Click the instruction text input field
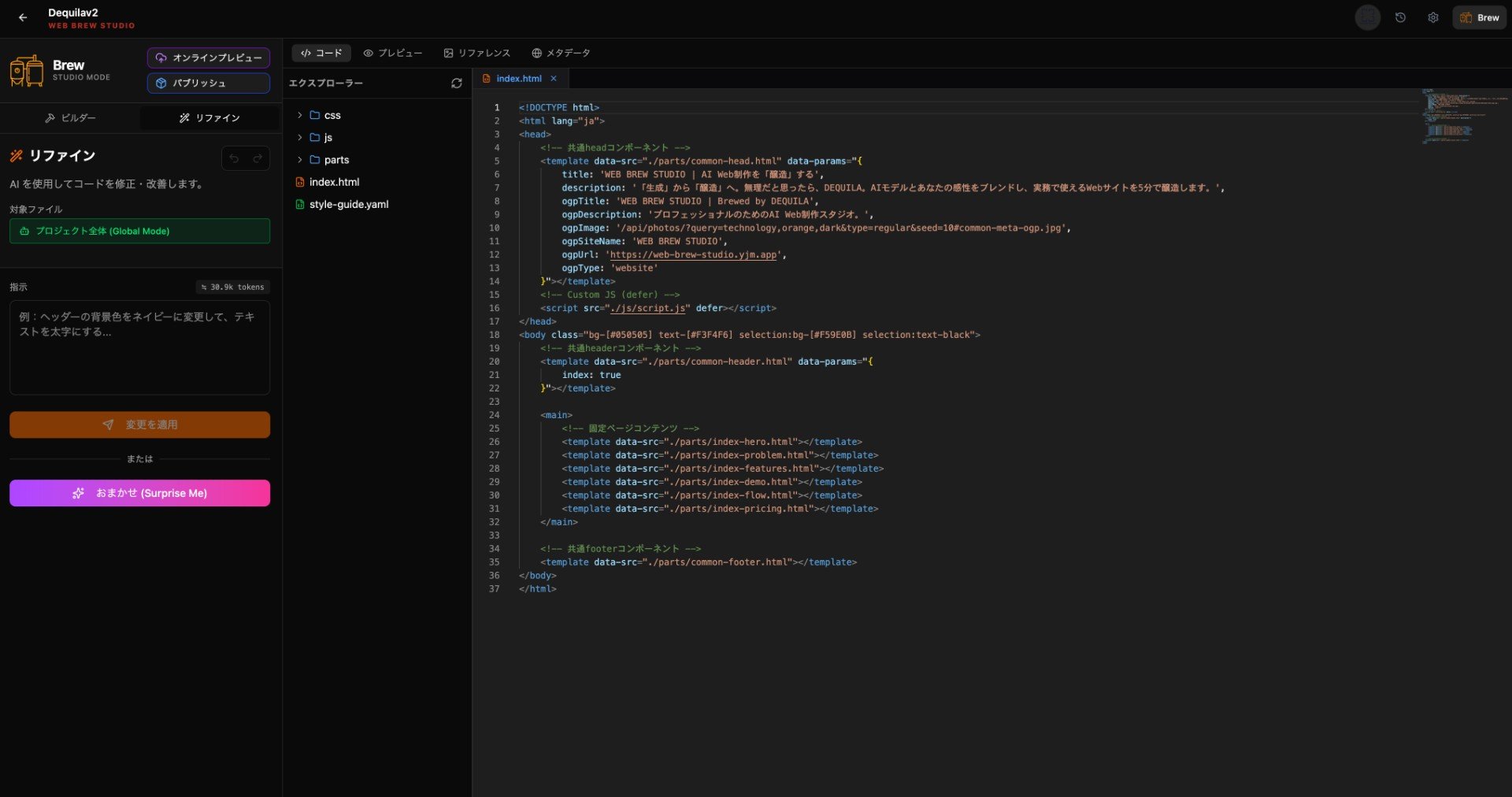The width and height of the screenshot is (1512, 797). click(x=139, y=347)
